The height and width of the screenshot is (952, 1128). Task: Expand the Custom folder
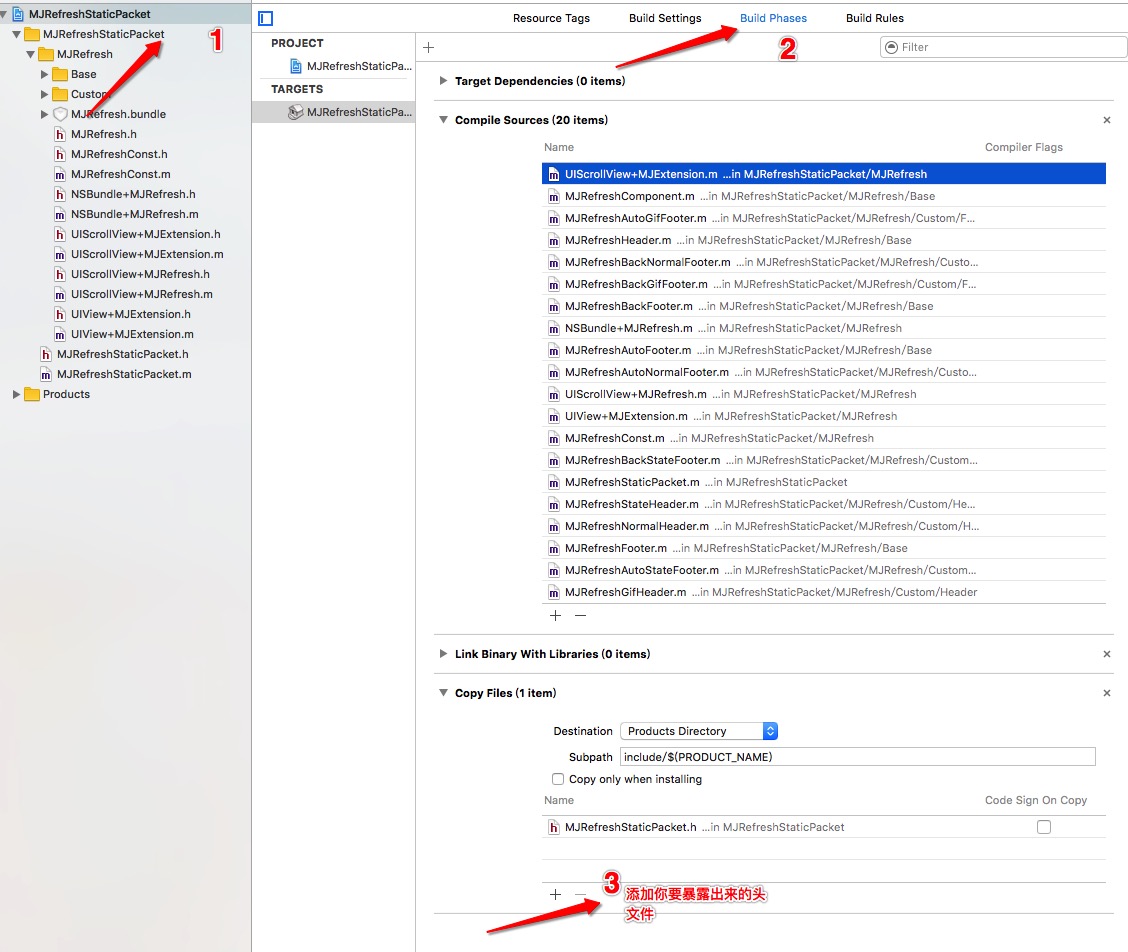click(x=45, y=94)
